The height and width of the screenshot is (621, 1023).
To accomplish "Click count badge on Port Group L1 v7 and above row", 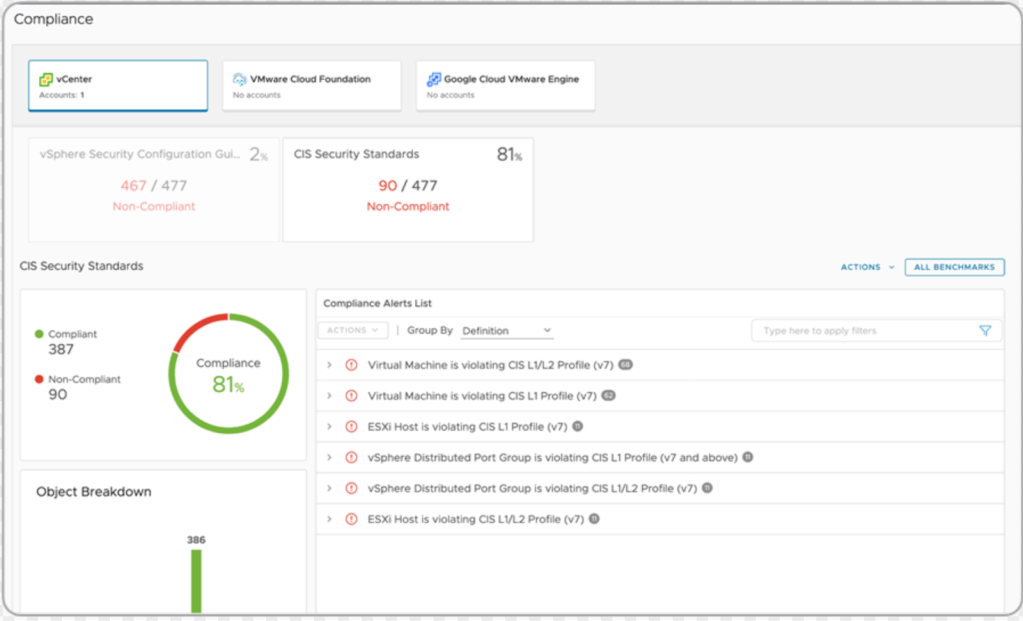I will click(748, 457).
